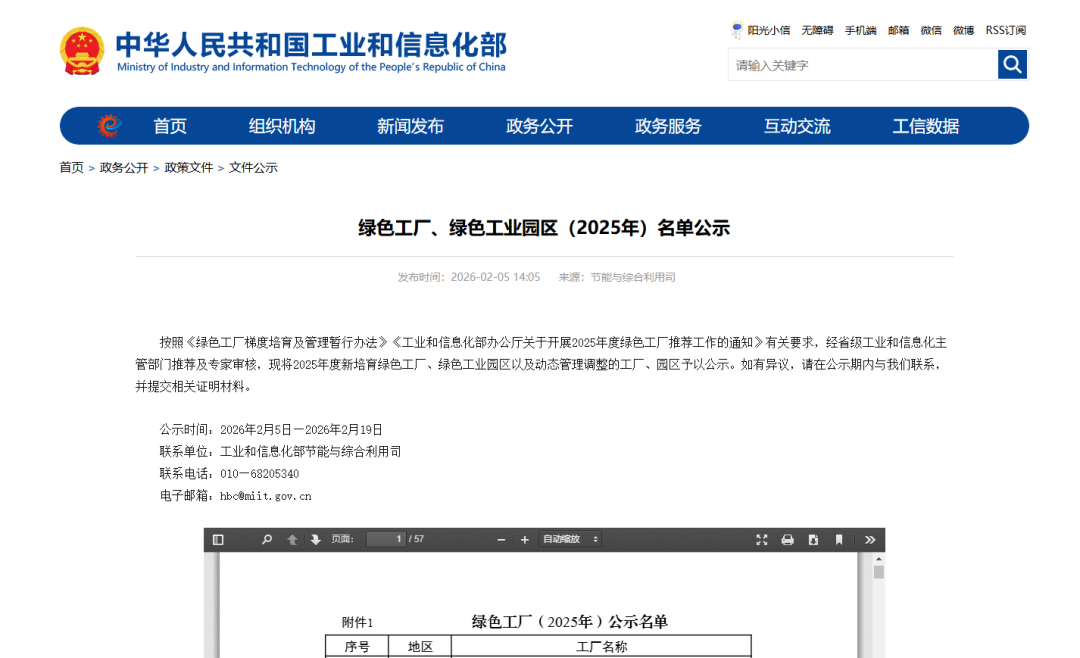Click the PDF bookmark current view icon
1080x658 pixels.
pyautogui.click(x=839, y=540)
